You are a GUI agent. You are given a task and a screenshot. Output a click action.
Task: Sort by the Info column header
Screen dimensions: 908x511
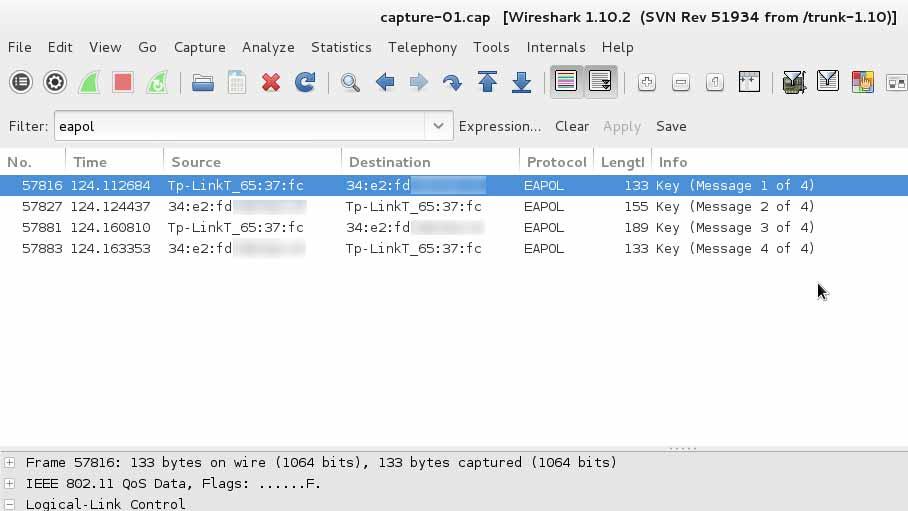779,162
